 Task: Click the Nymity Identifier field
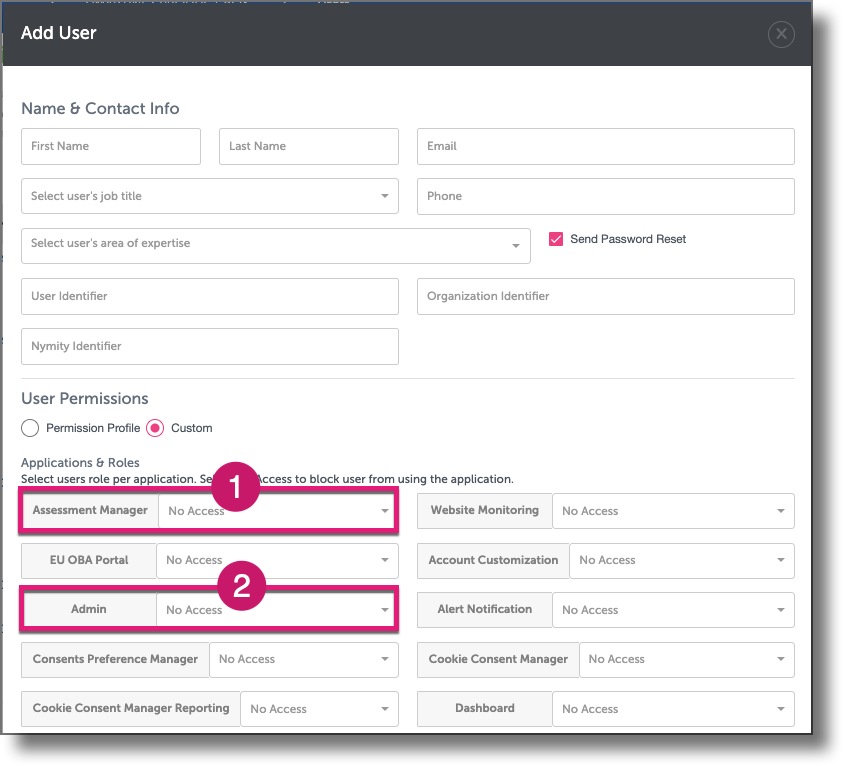click(x=209, y=346)
